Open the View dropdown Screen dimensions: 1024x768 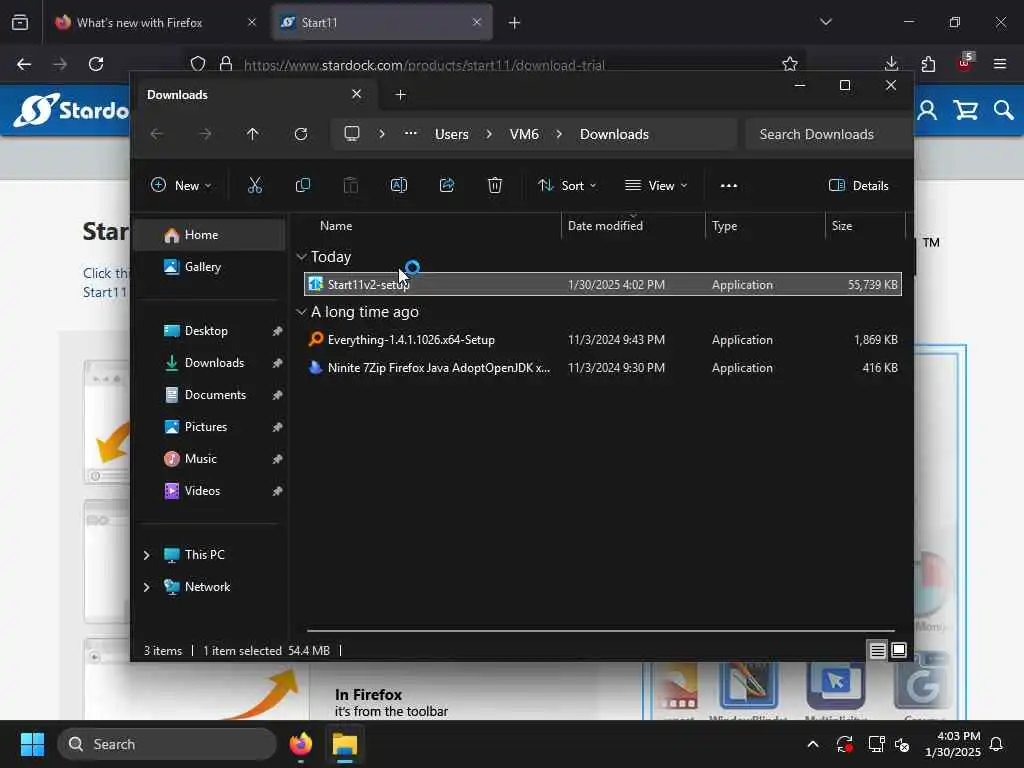[x=656, y=185]
